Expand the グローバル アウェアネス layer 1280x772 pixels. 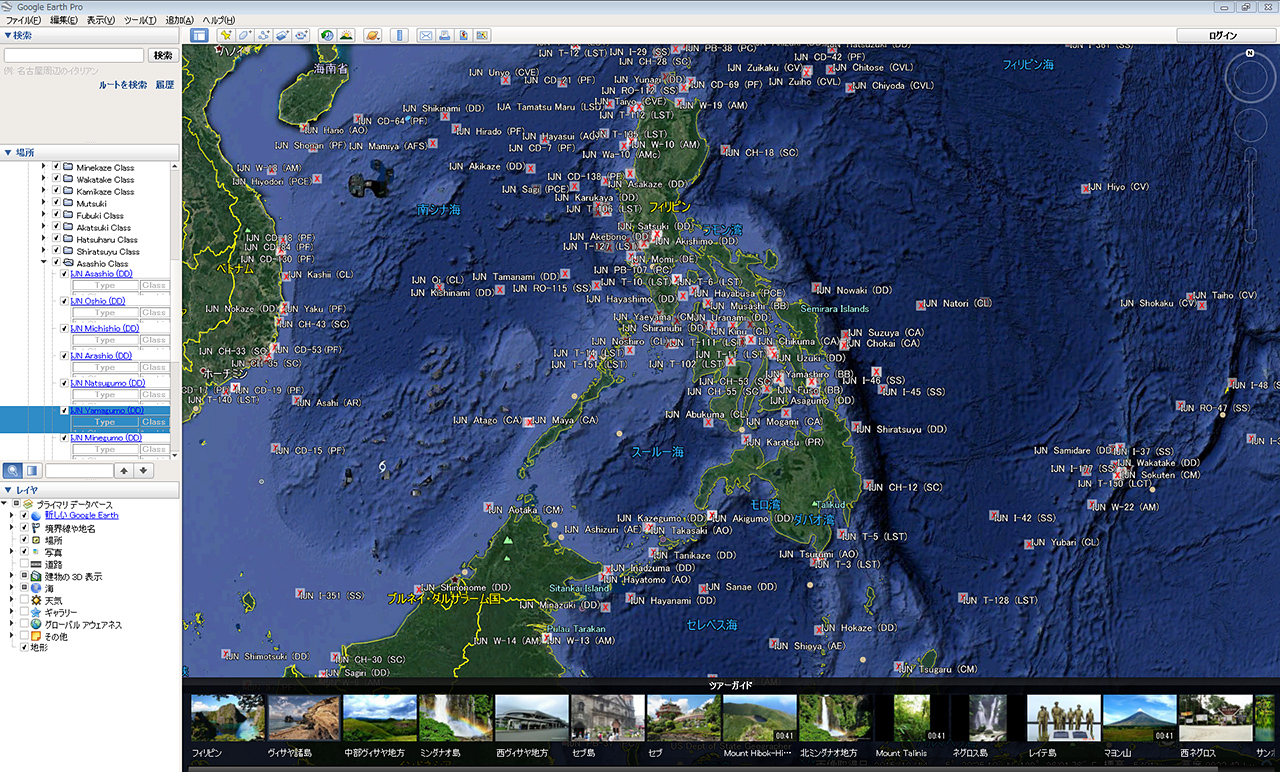(x=12, y=624)
